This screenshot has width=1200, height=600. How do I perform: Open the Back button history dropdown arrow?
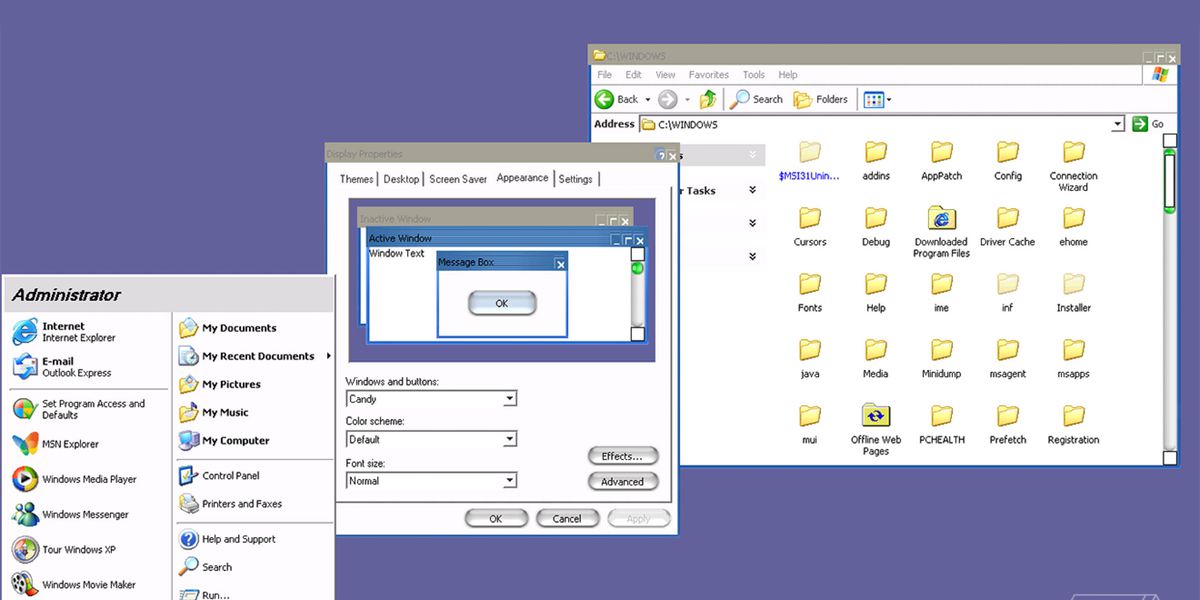coord(647,100)
